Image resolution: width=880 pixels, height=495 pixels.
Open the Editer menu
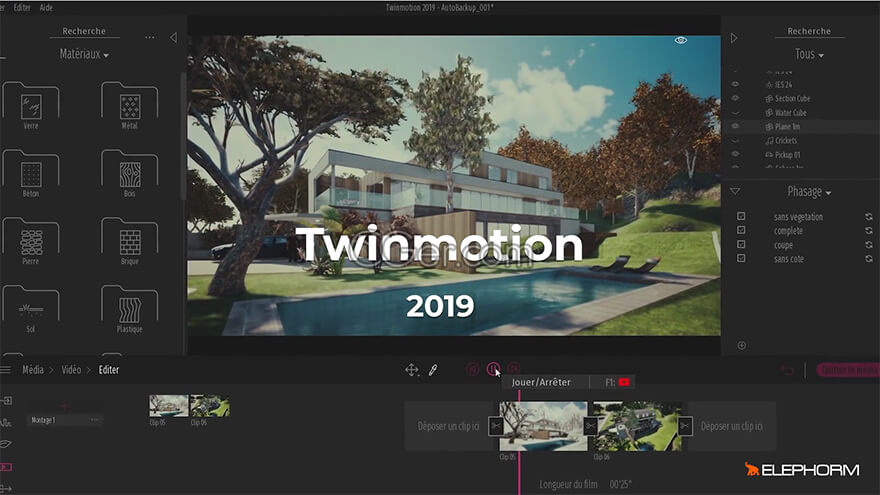pyautogui.click(x=22, y=7)
